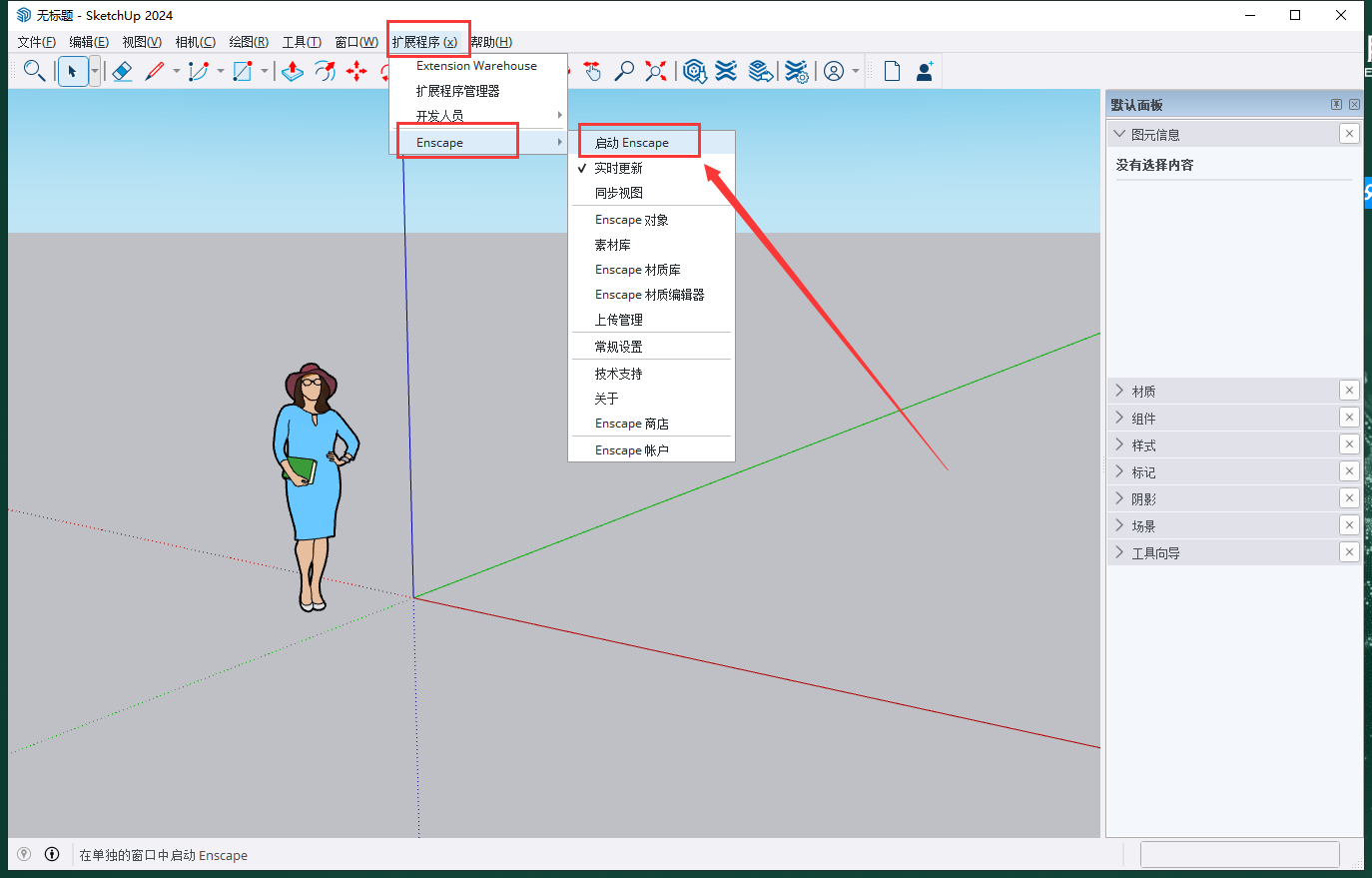The height and width of the screenshot is (878, 1372).
Task: Click the add person icon
Action: (925, 71)
